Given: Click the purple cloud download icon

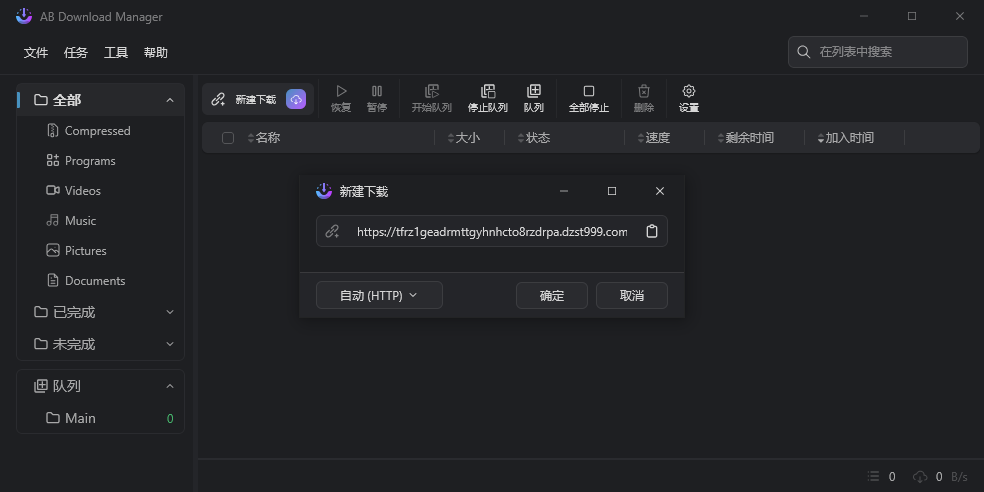Looking at the screenshot, I should 296,99.
